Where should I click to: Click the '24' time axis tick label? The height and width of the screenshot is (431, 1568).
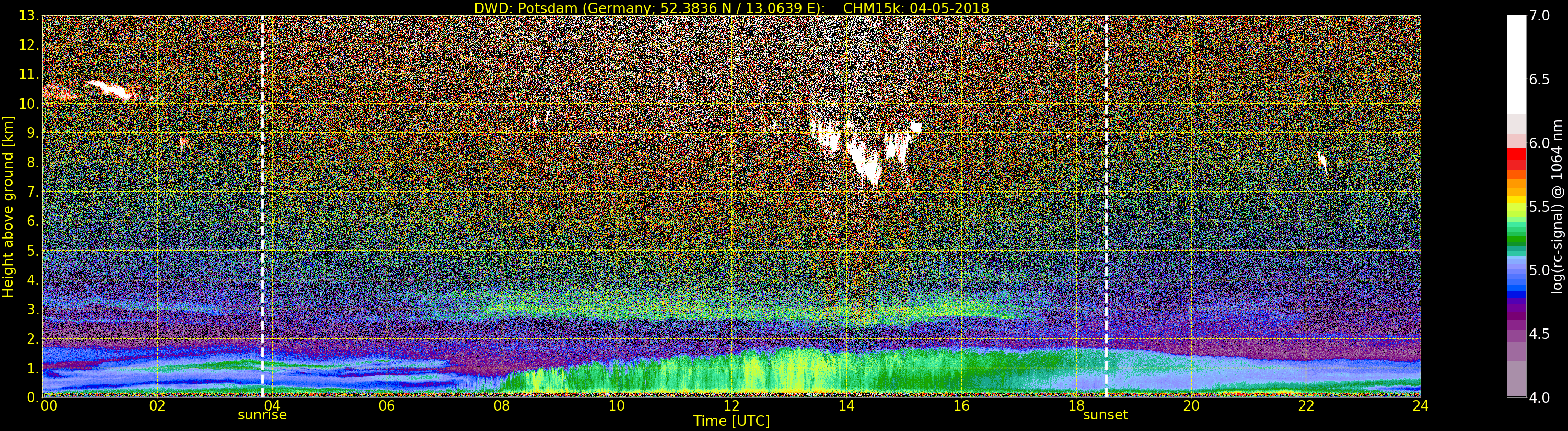pyautogui.click(x=1421, y=406)
